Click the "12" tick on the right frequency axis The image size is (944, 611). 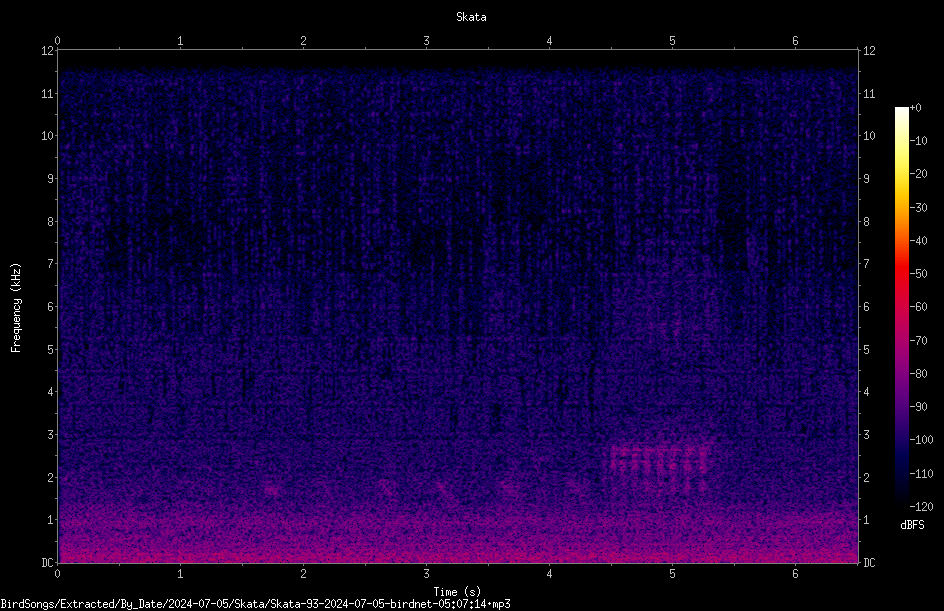(869, 51)
